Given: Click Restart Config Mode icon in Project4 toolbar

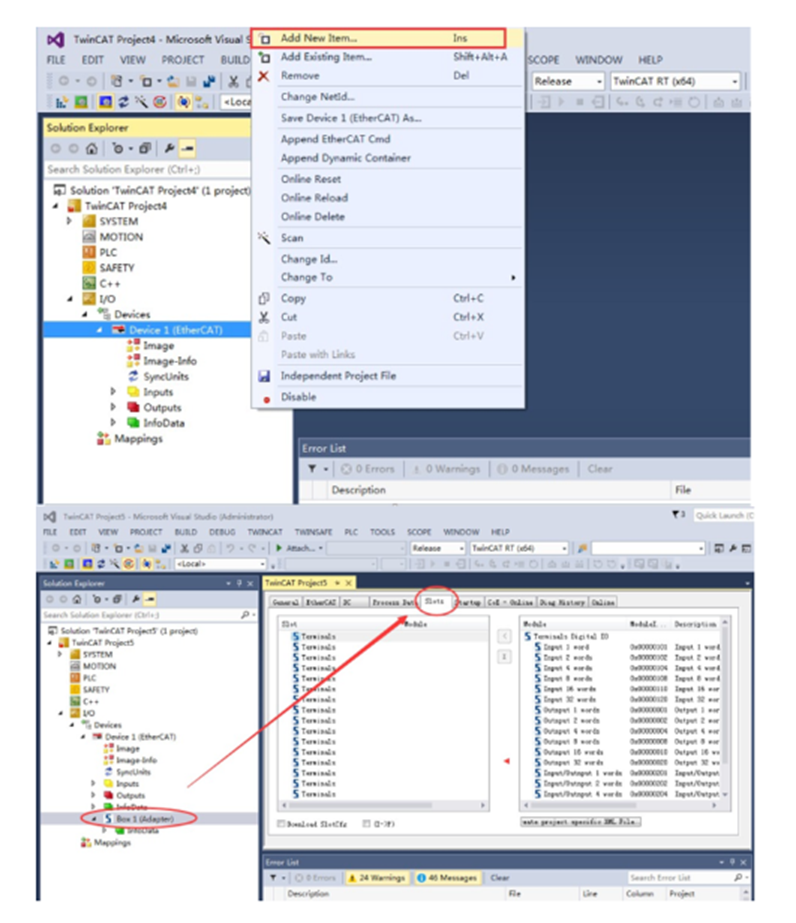Looking at the screenshot, I should 105,102.
